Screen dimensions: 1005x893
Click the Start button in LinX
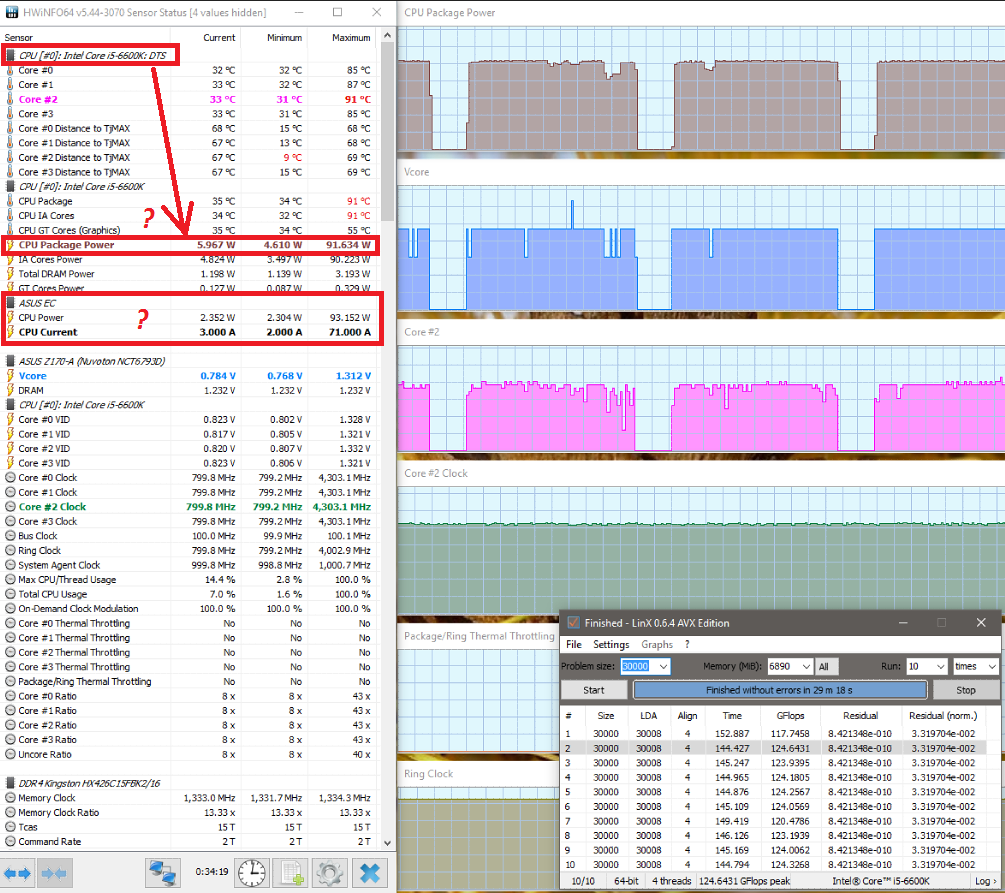click(x=594, y=690)
